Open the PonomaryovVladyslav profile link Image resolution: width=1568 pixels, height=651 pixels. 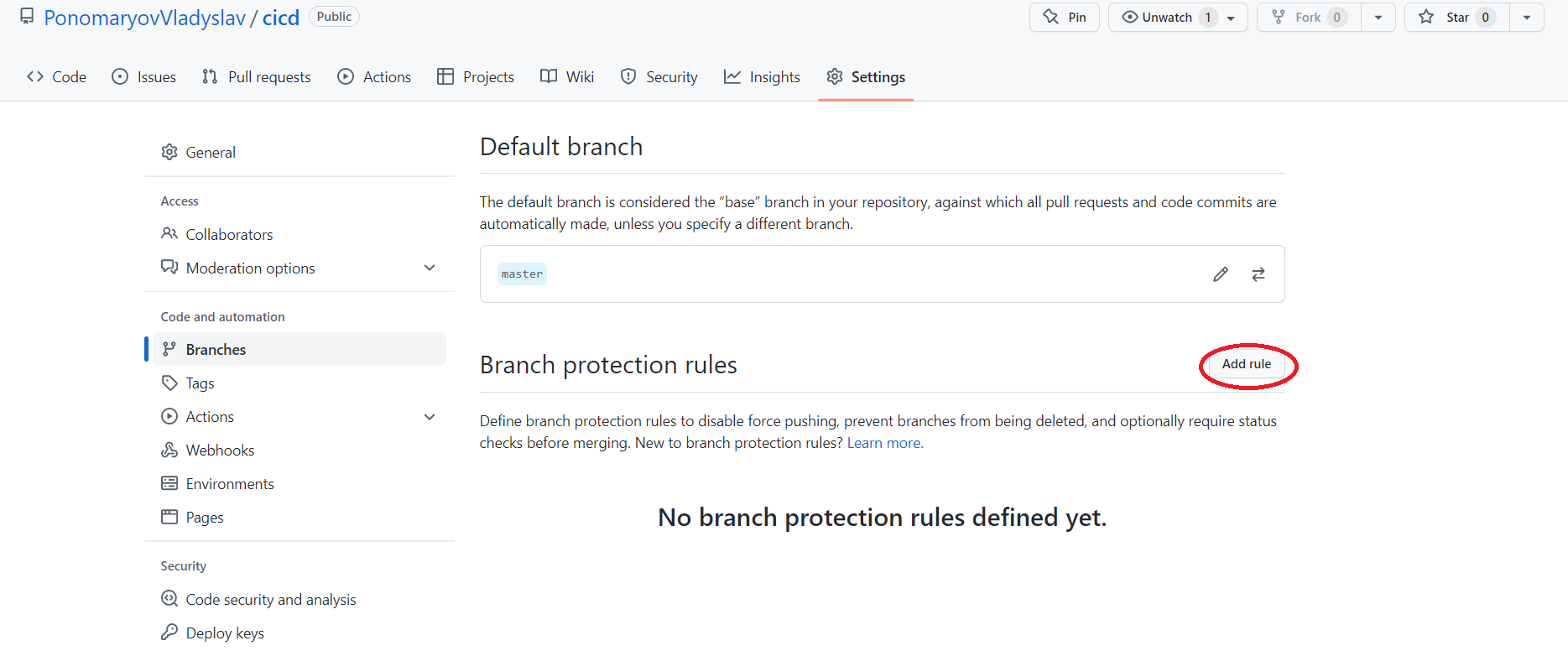click(144, 18)
